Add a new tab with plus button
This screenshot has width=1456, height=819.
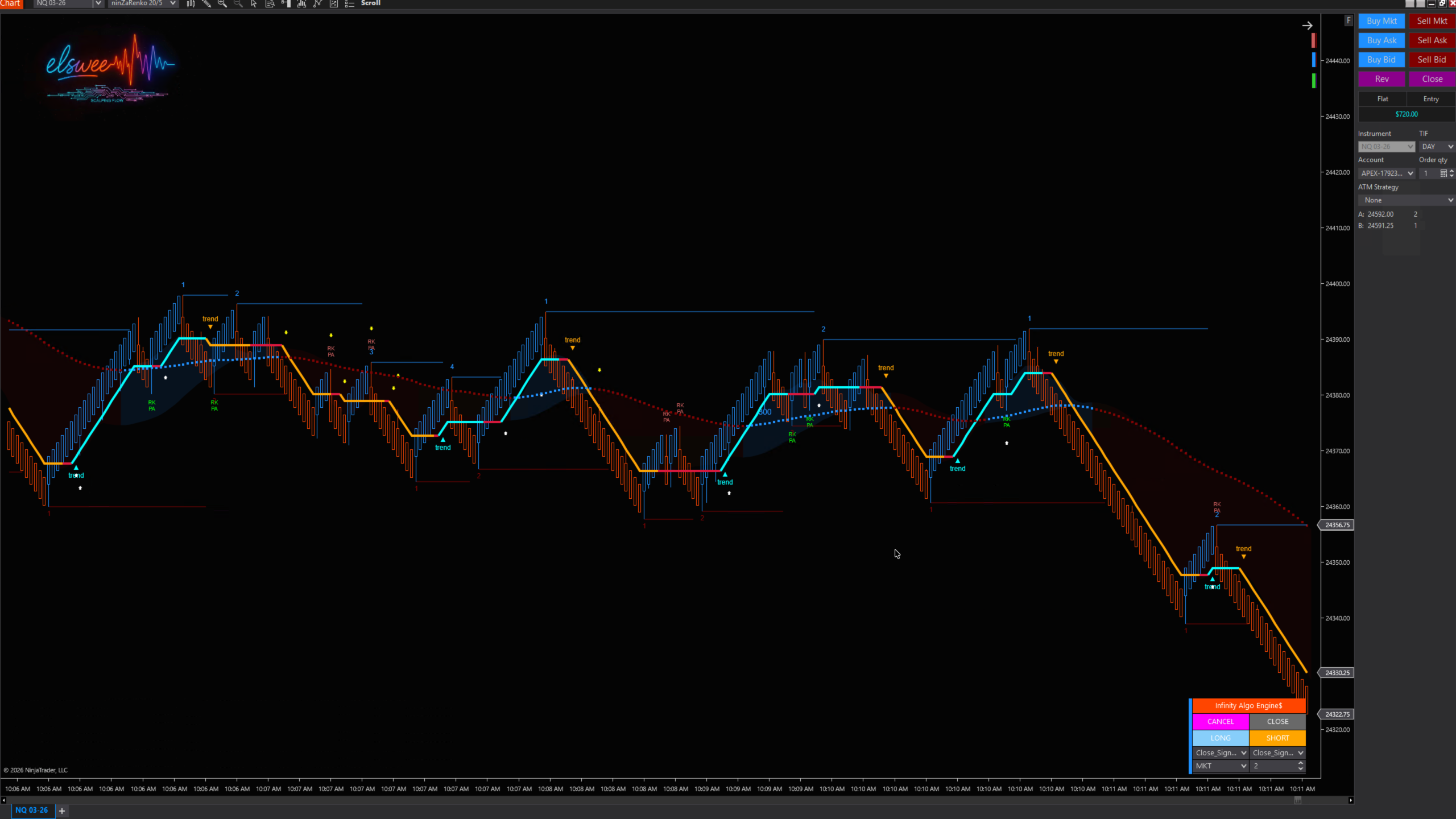62,810
